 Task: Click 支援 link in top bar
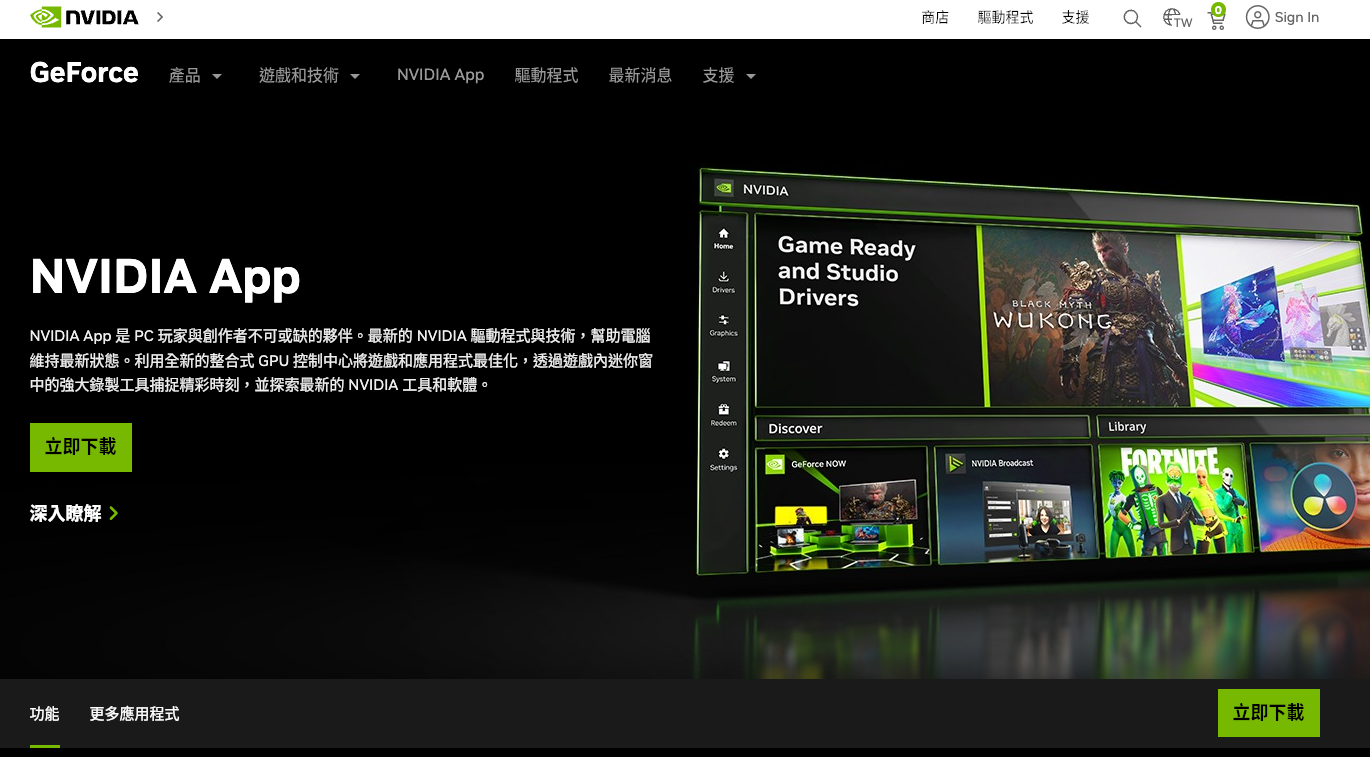(x=1076, y=18)
